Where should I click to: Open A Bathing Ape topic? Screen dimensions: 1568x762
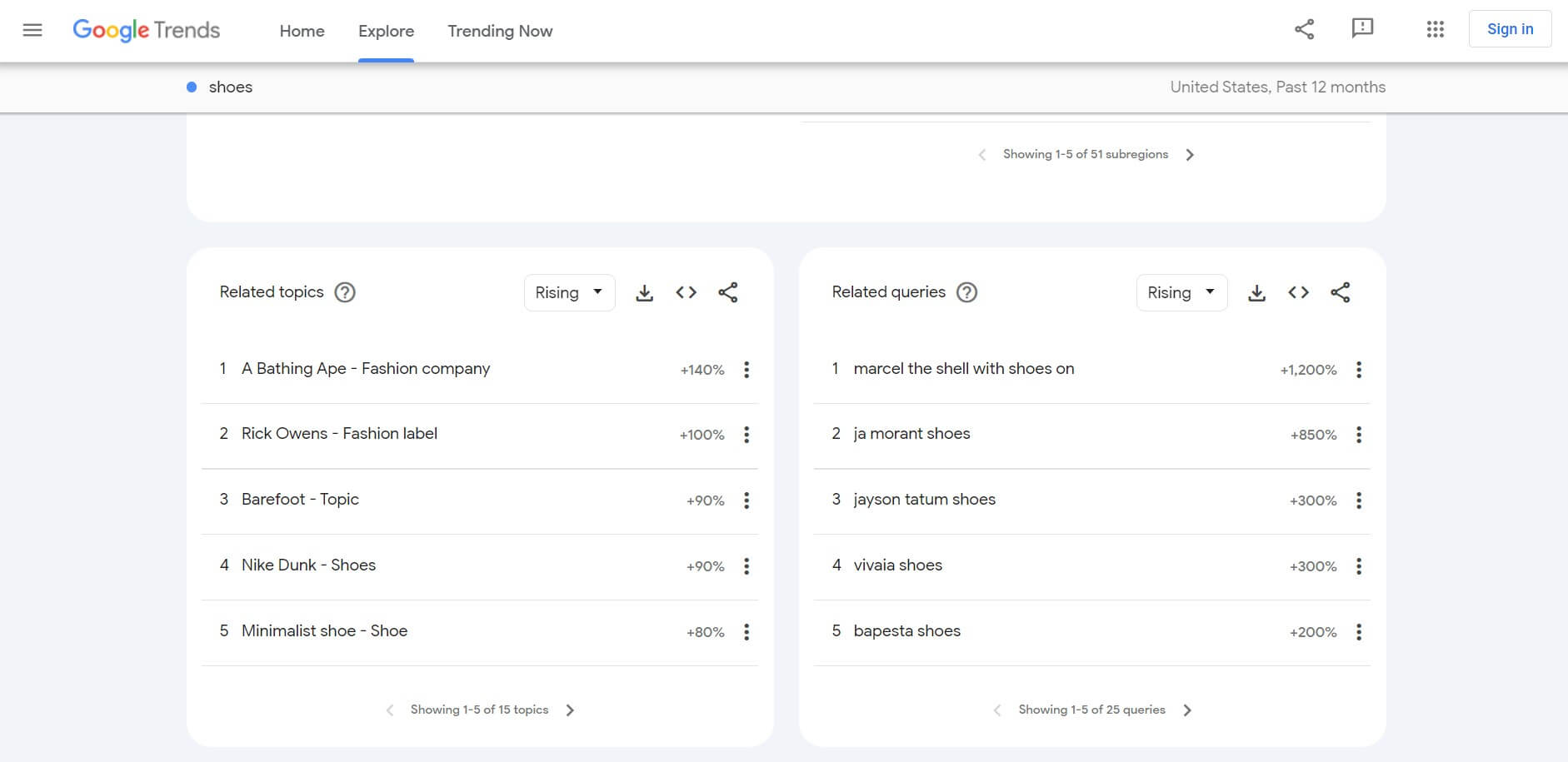pyautogui.click(x=366, y=368)
